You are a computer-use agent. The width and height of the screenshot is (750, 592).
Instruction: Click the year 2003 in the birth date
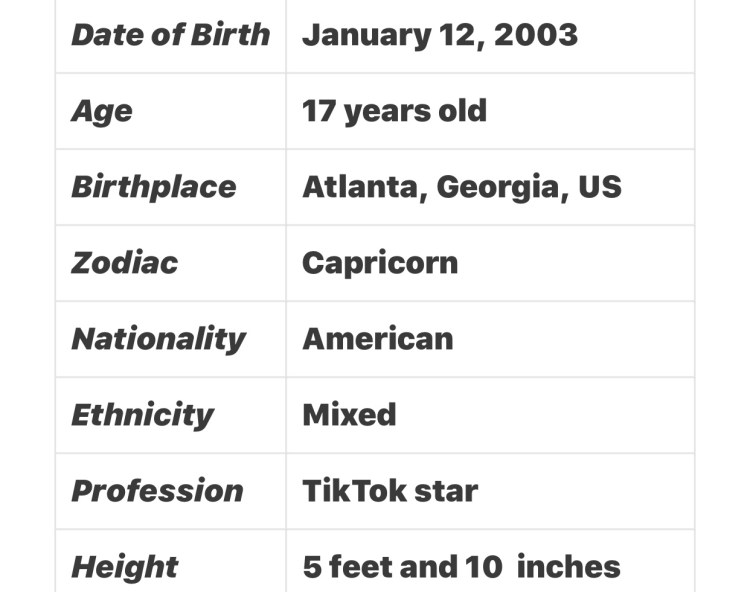pyautogui.click(x=535, y=35)
